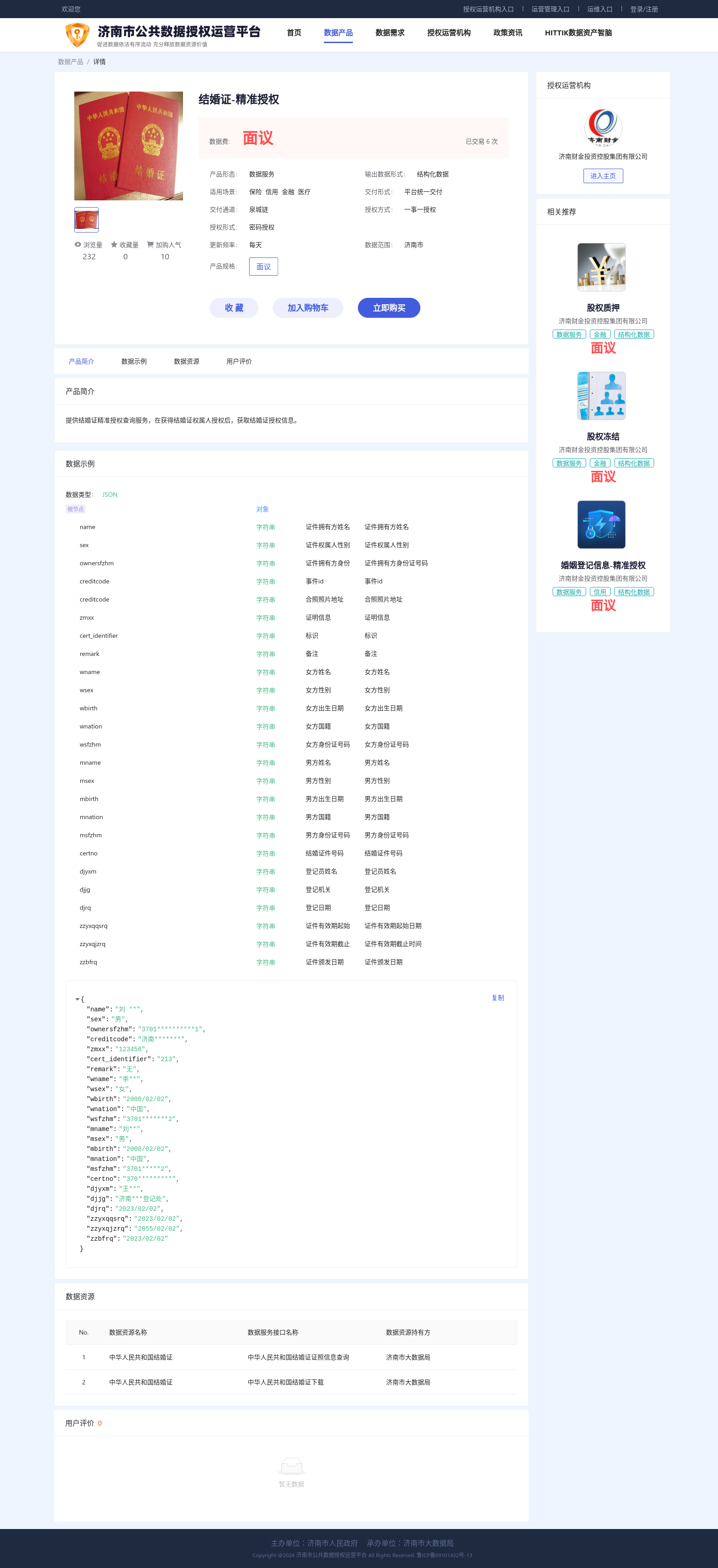The height and width of the screenshot is (1568, 718).
Task: Switch to the 数据资源 tab
Action: pyautogui.click(x=186, y=362)
